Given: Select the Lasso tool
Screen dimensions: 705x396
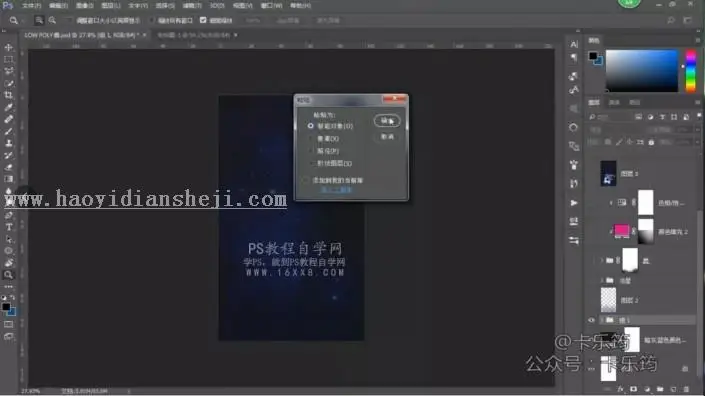Looking at the screenshot, I should point(9,71).
